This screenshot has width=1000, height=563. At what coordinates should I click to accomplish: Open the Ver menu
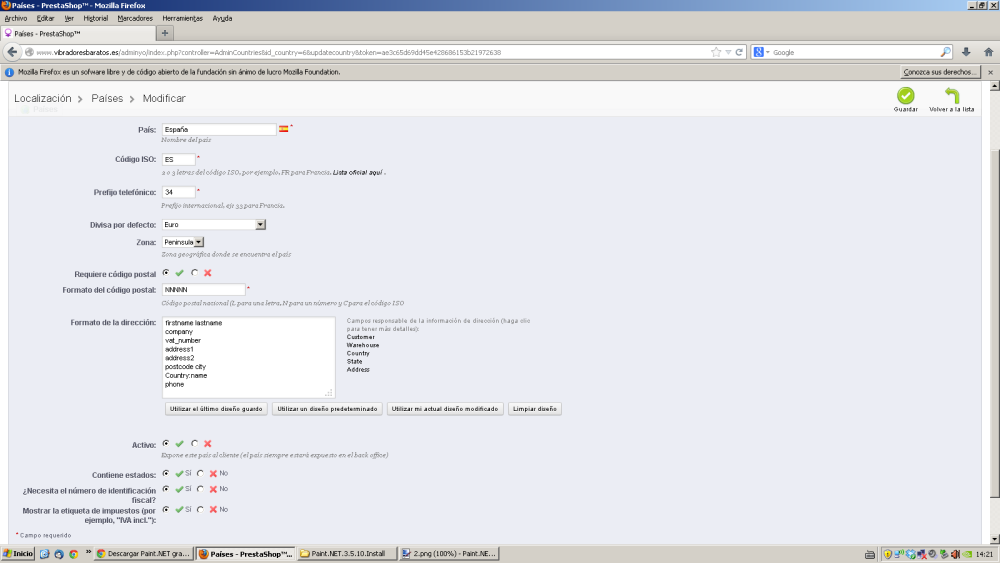click(69, 18)
